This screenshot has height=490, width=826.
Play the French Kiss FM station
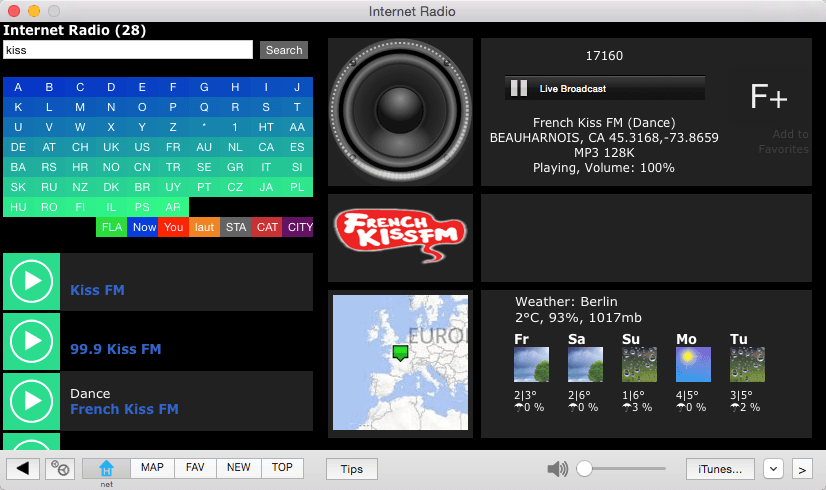pos(32,401)
